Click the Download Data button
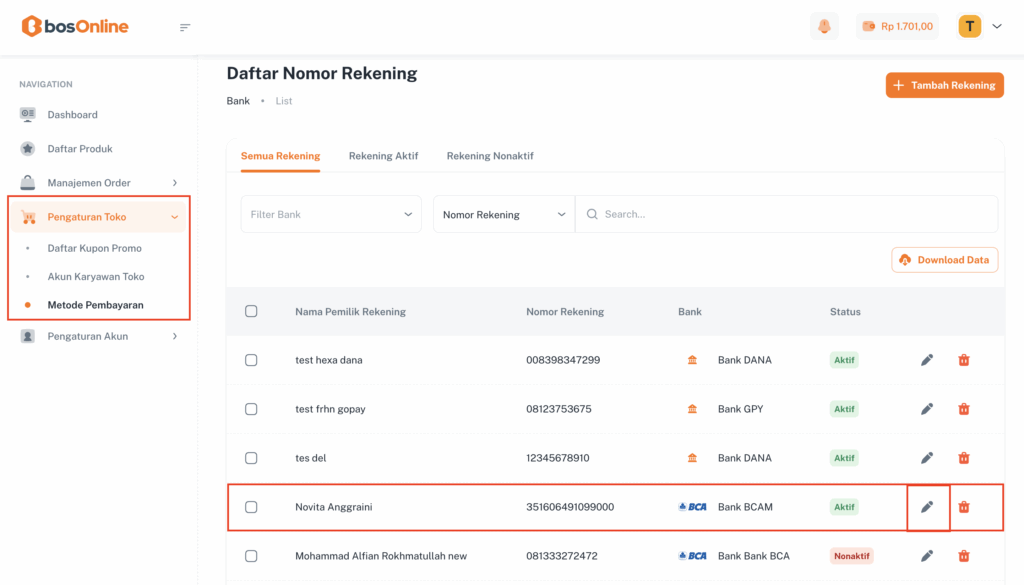Screen dimensions: 1024x585 [944, 260]
